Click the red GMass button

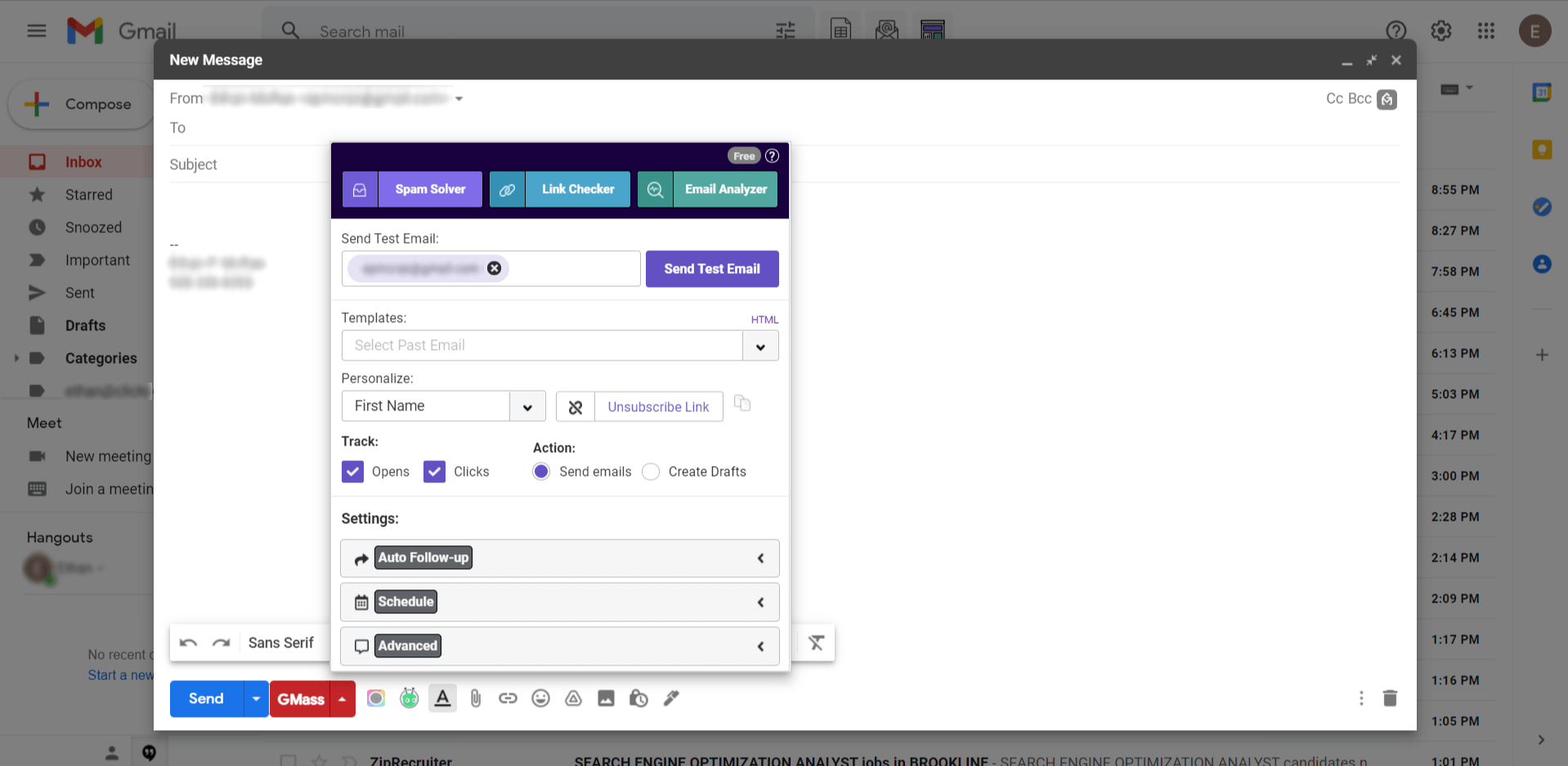point(300,699)
